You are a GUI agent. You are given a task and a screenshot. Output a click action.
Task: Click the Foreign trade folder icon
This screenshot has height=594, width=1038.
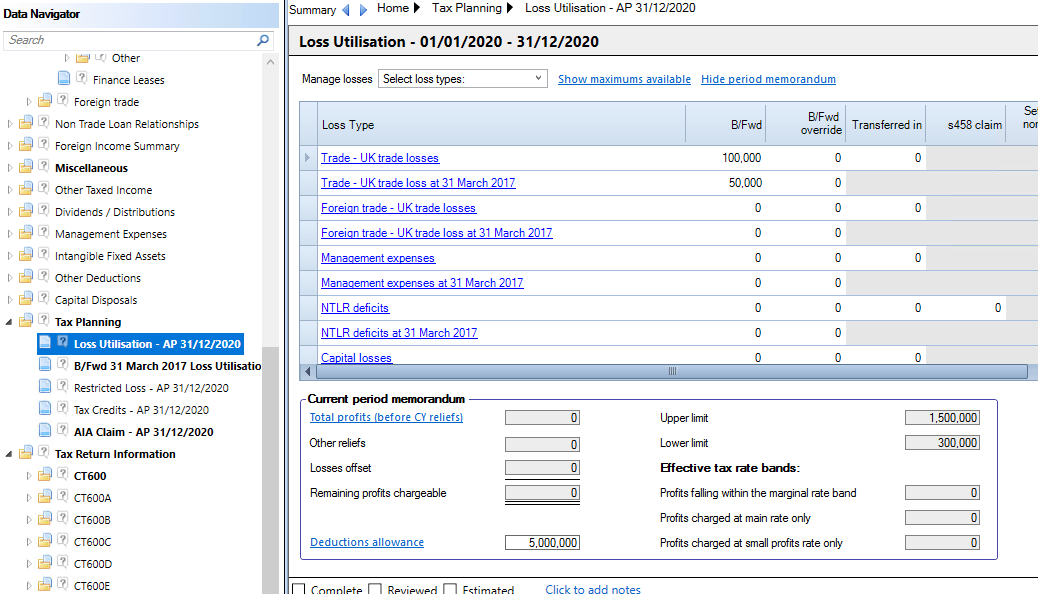(45, 102)
